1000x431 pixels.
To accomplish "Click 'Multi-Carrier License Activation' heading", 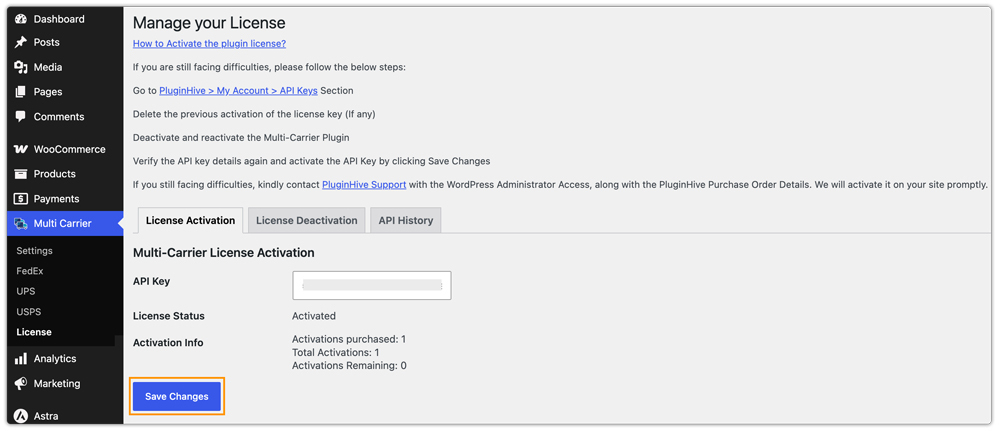I will click(224, 252).
